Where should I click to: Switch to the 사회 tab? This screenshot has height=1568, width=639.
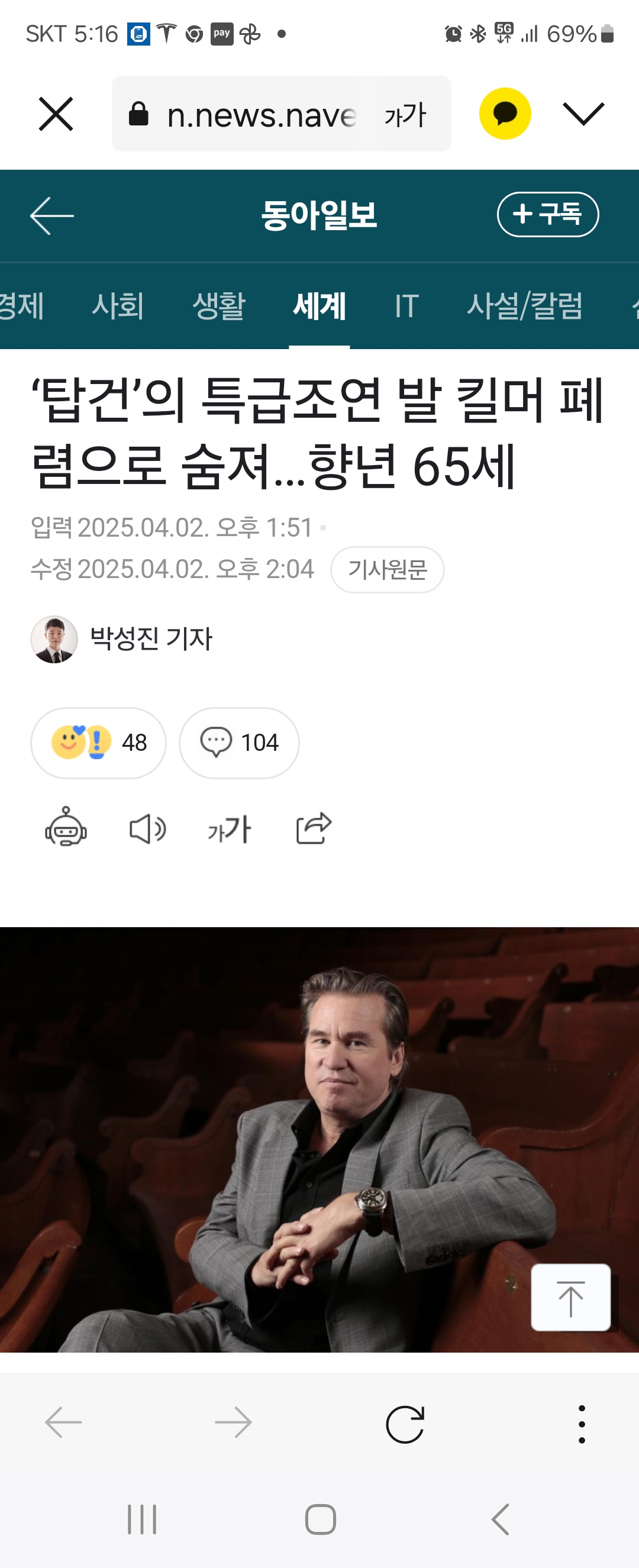pos(118,305)
